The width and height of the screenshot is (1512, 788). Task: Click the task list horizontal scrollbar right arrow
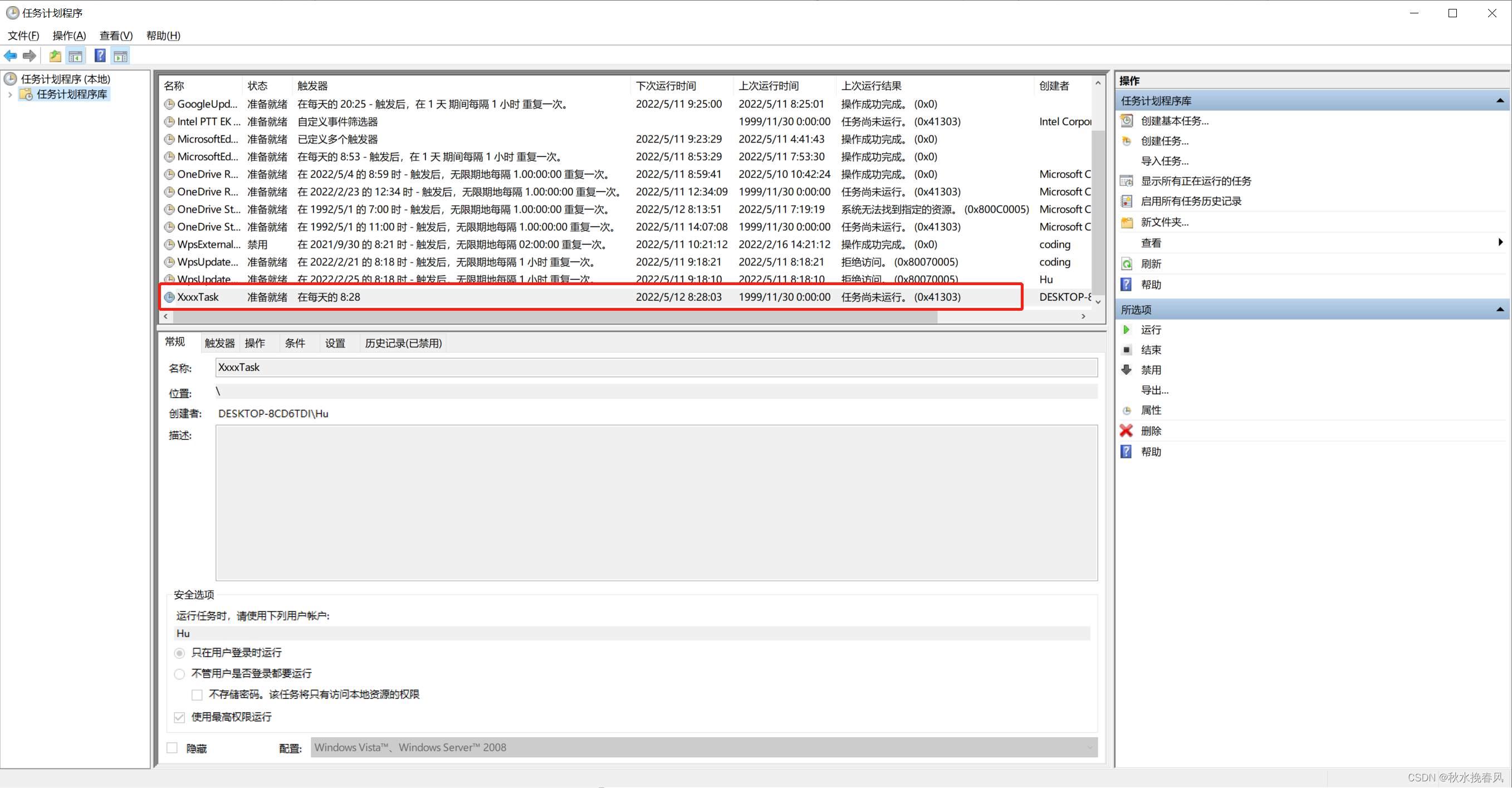pyautogui.click(x=1084, y=316)
